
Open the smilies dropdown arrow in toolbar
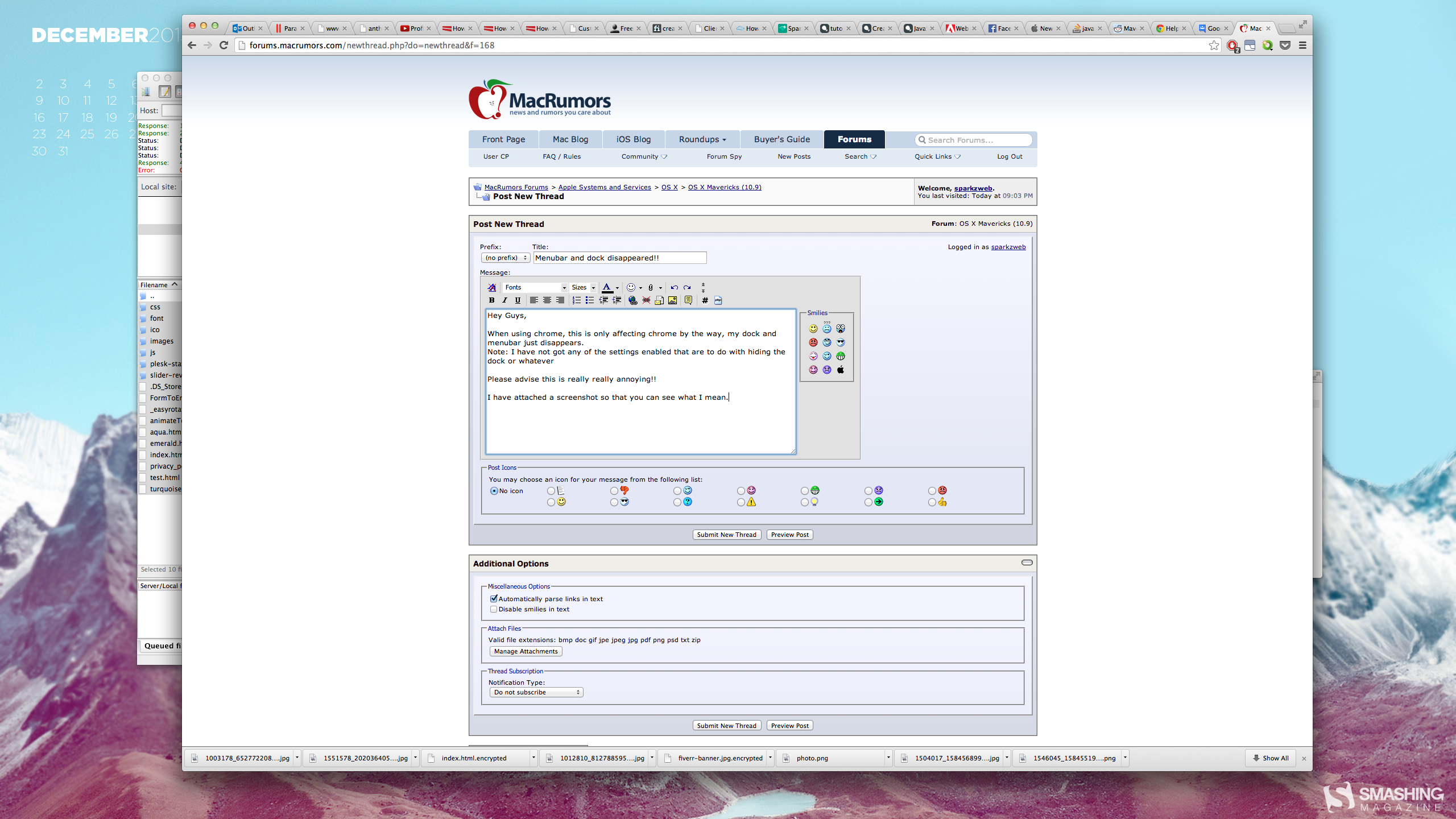pyautogui.click(x=640, y=288)
